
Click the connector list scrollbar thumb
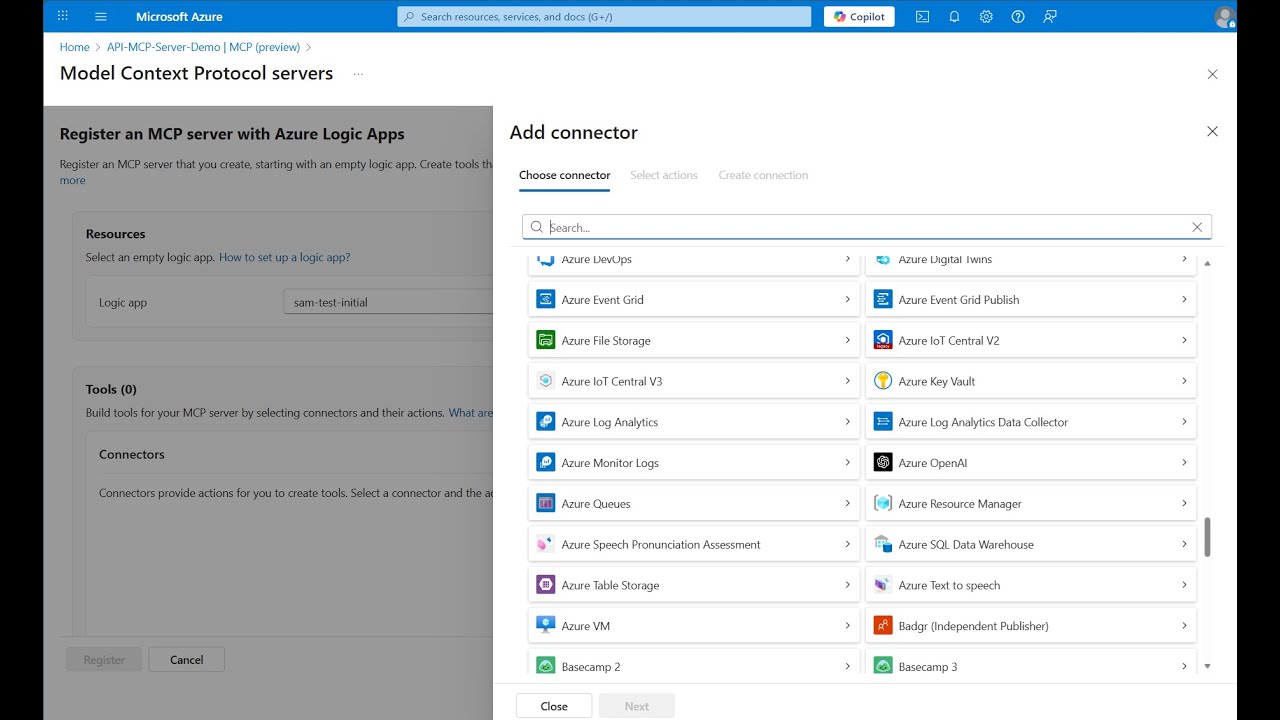pos(1207,537)
